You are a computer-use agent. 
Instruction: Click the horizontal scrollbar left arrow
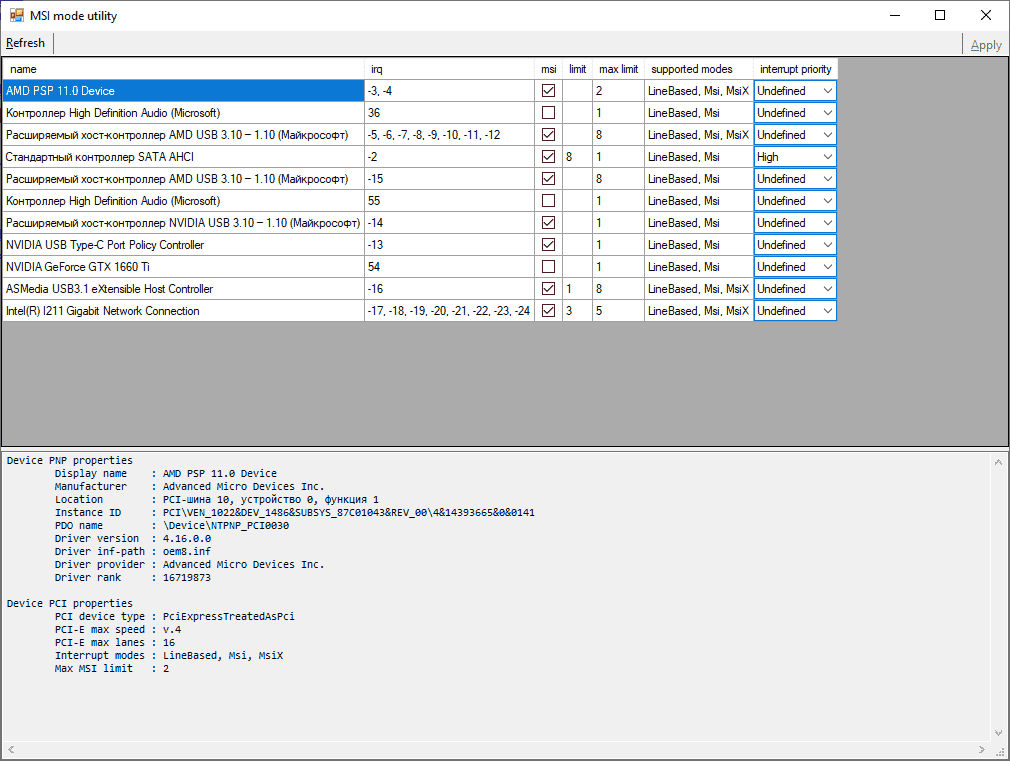[x=11, y=749]
